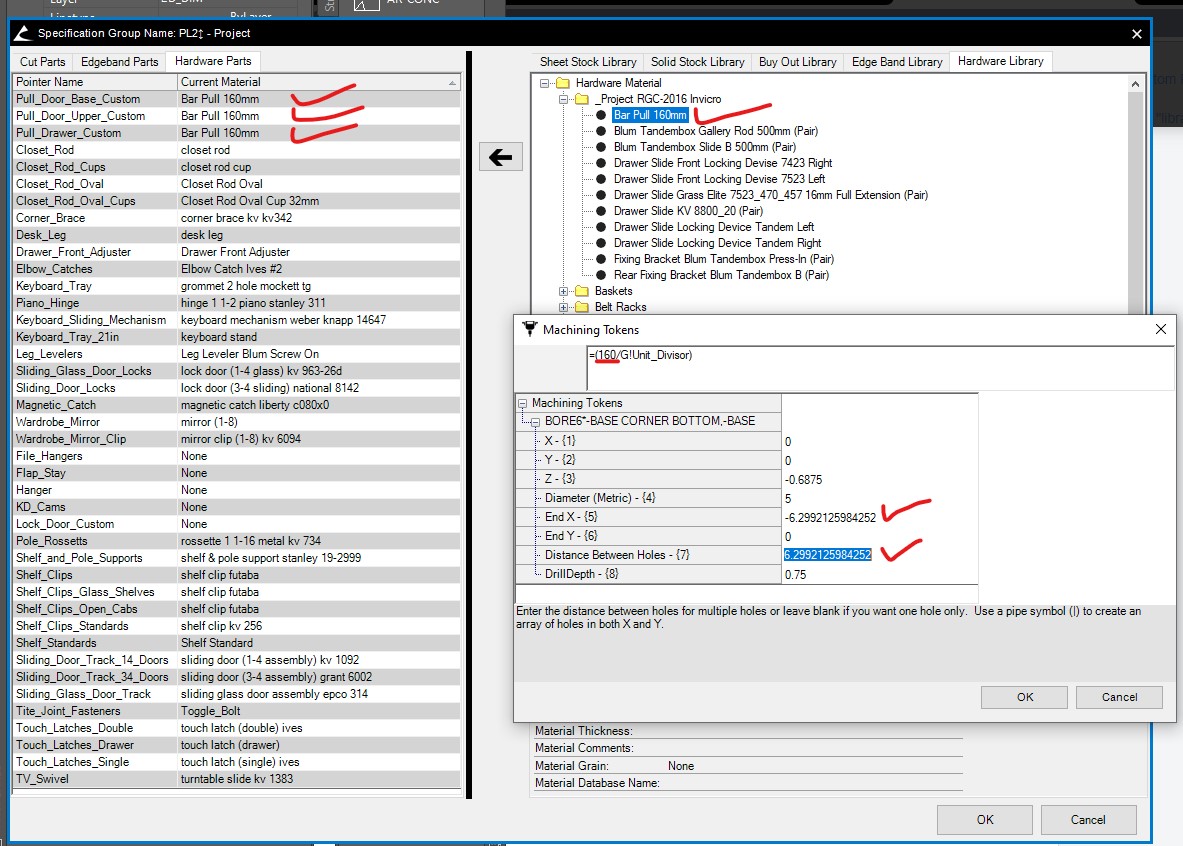This screenshot has height=846, width=1183.
Task: Click the Diameter (Metric) value cell
Action: pyautogui.click(x=880, y=498)
